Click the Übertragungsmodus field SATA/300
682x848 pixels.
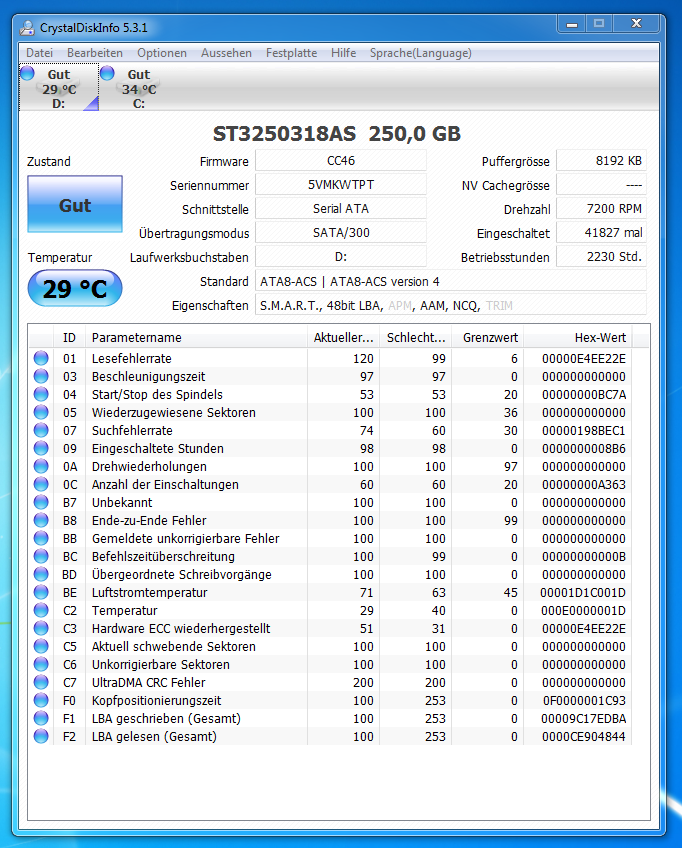click(x=341, y=233)
